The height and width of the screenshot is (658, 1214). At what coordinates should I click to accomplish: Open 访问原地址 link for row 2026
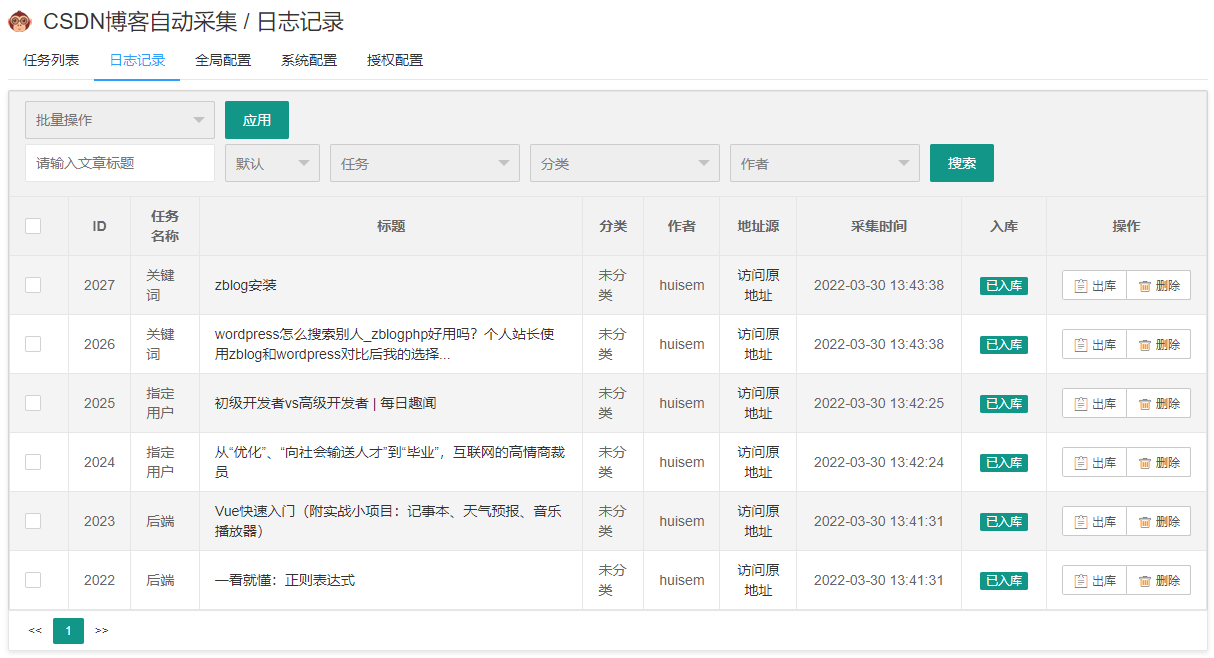click(759, 344)
